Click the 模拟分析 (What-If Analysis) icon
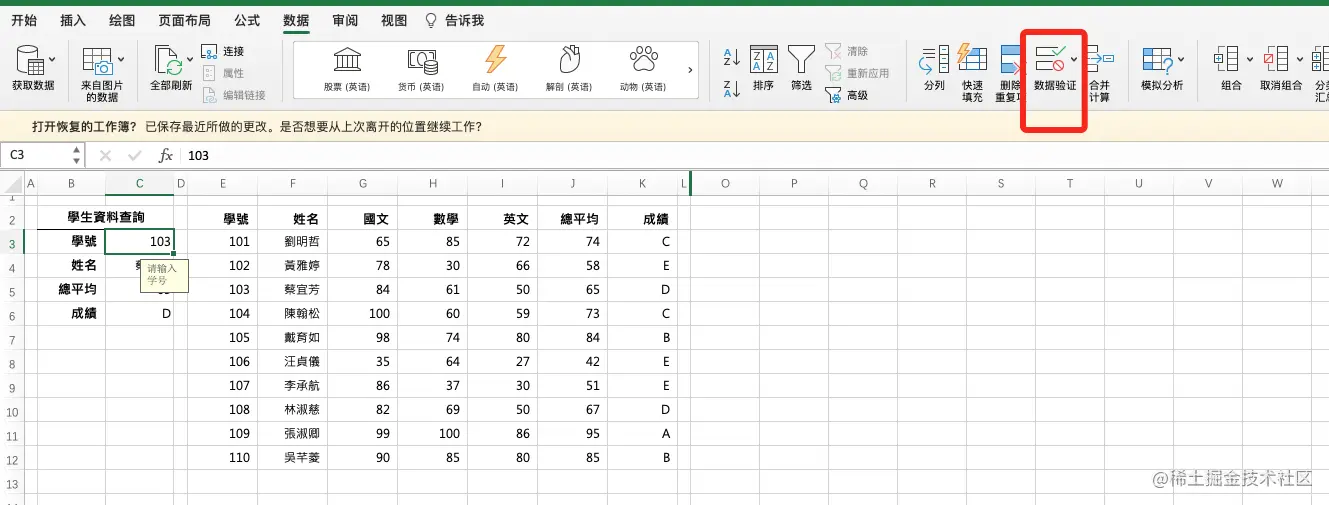The image size is (1329, 505). [1157, 61]
